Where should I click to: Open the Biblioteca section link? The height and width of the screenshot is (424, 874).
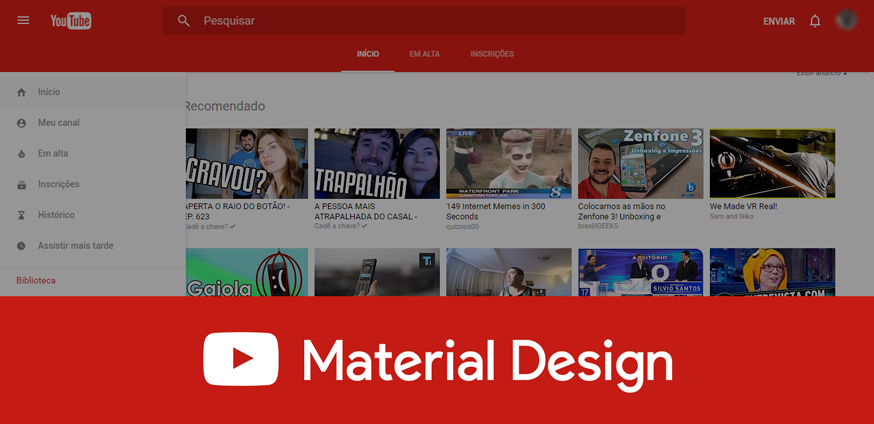36,280
